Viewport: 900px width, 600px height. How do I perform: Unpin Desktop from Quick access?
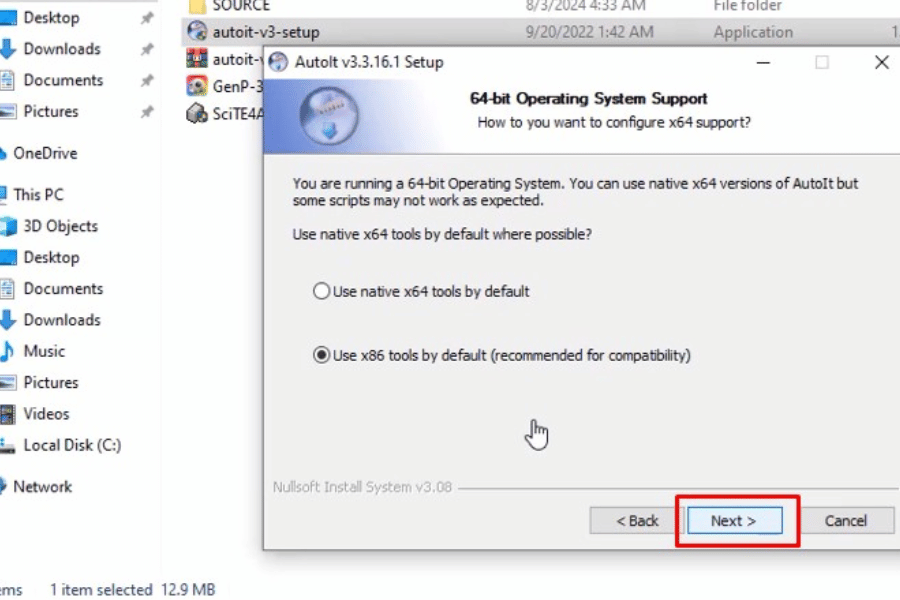pos(147,18)
